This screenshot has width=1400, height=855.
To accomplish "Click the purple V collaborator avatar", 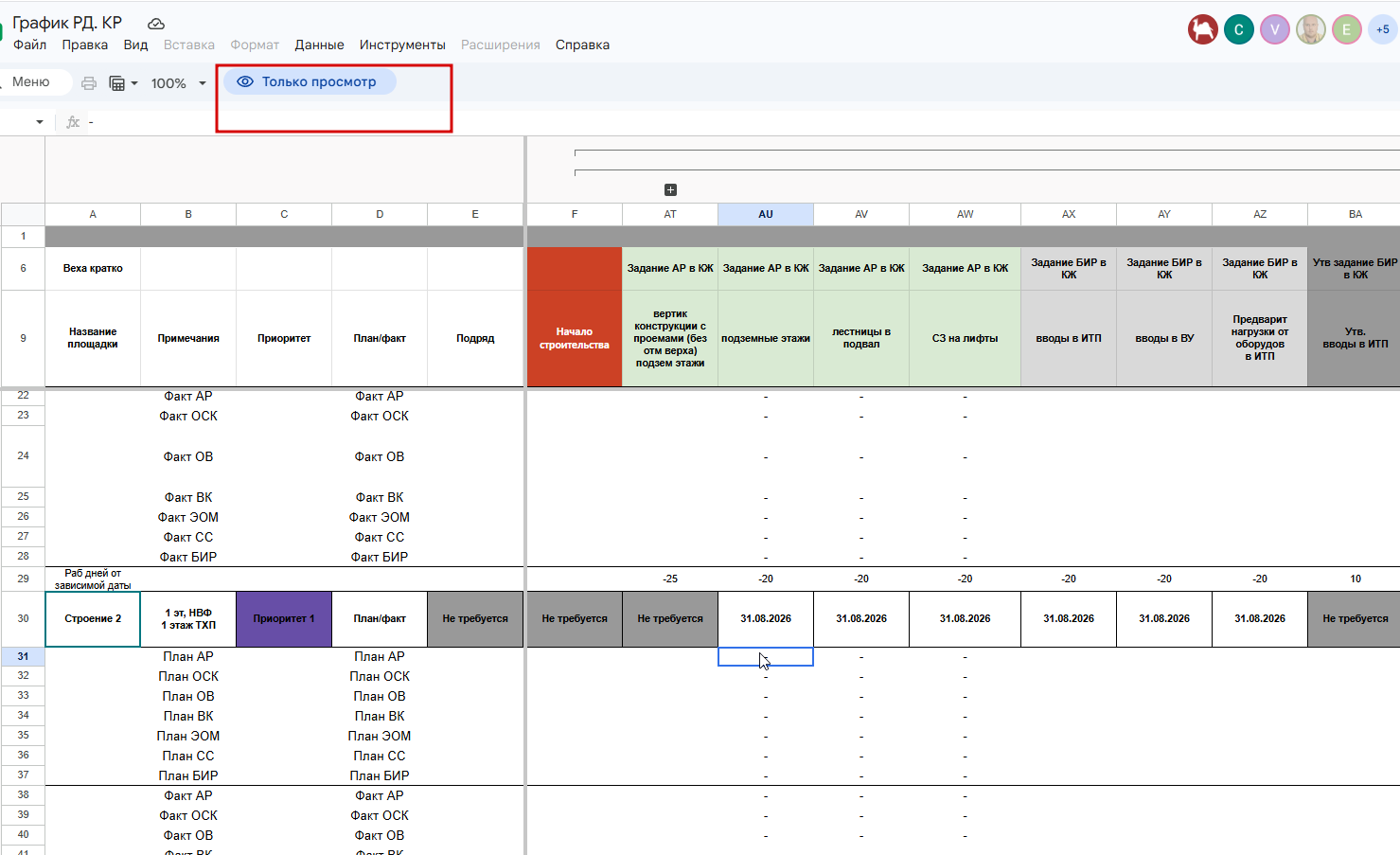I will pyautogui.click(x=1275, y=29).
